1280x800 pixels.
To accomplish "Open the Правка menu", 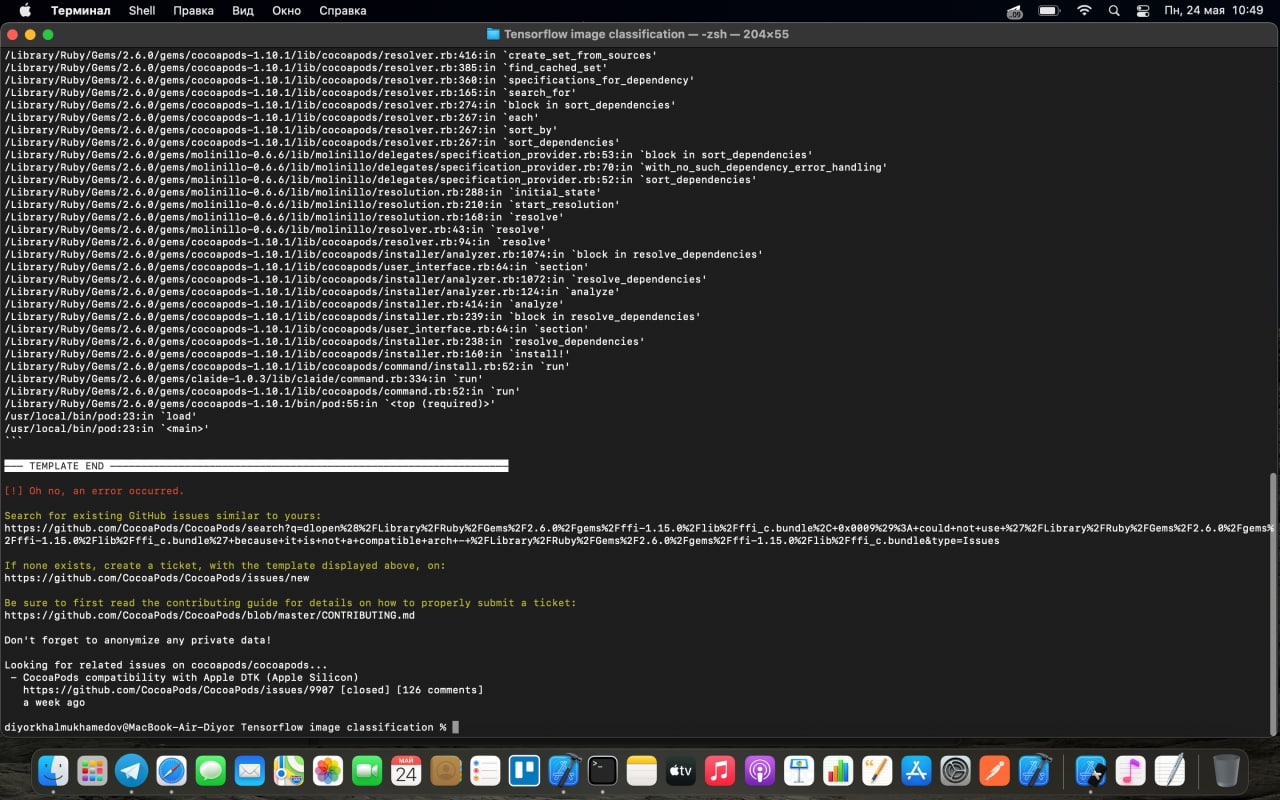I will point(193,10).
